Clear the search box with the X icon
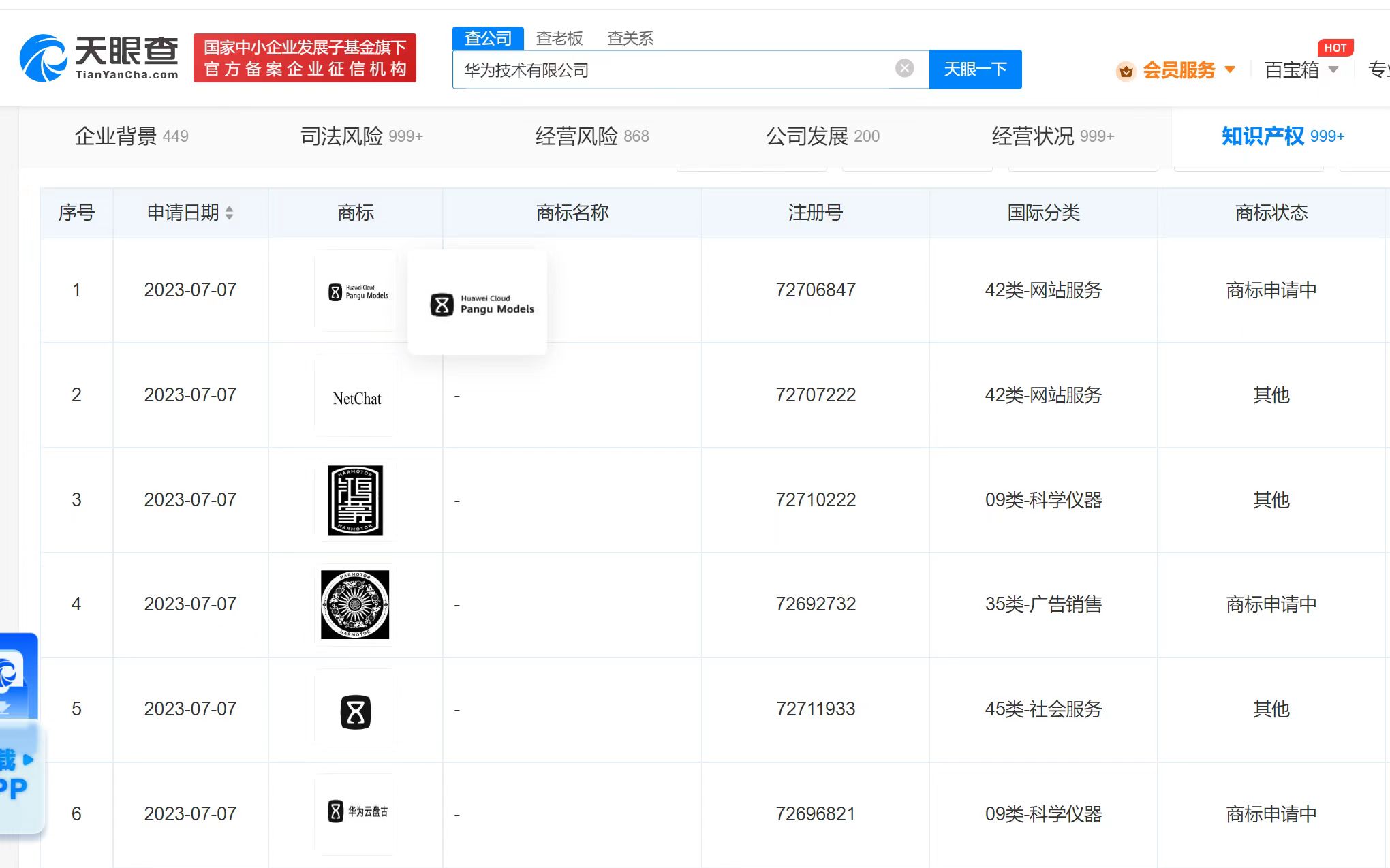 click(x=904, y=68)
